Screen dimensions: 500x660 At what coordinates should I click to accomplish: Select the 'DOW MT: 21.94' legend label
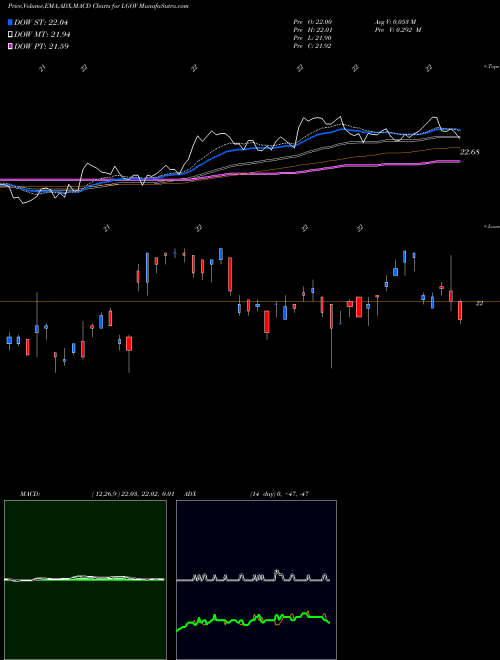click(43, 35)
